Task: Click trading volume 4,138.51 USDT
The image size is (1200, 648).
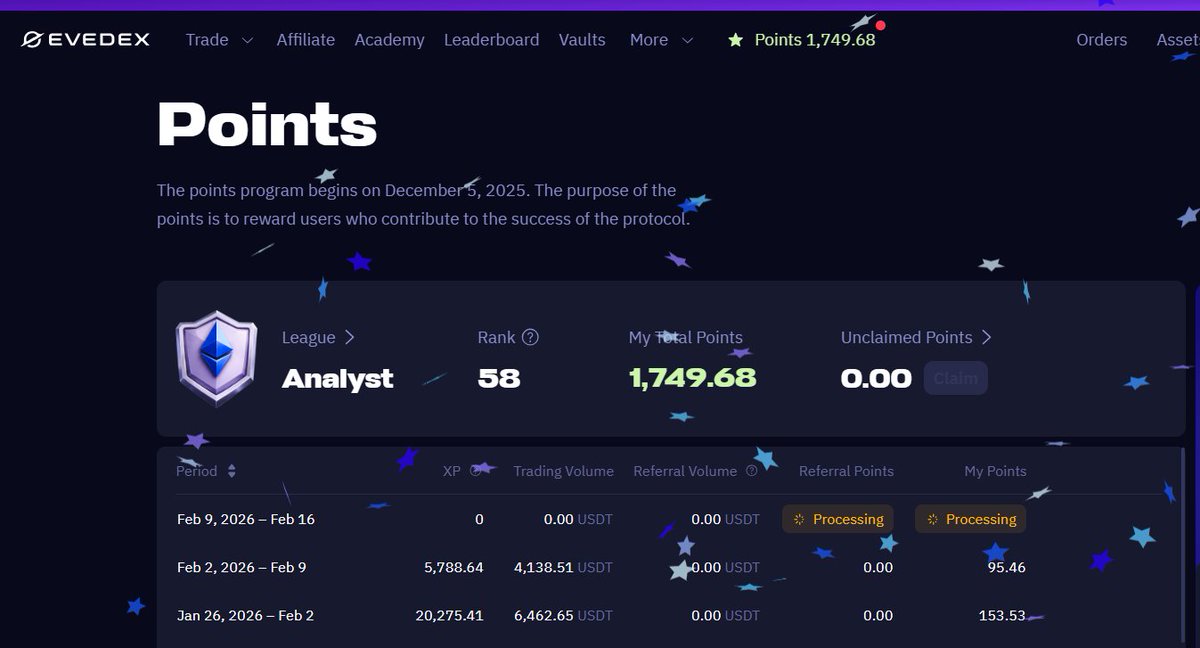Action: [x=563, y=567]
